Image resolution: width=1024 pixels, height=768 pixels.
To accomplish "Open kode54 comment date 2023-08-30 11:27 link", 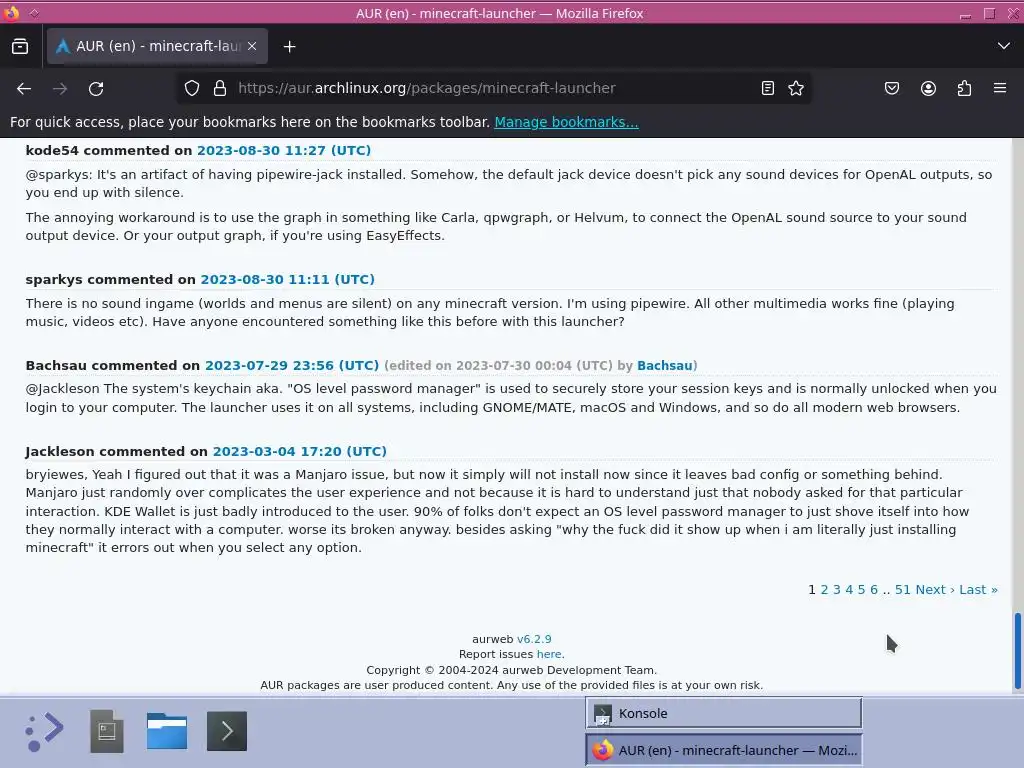I will tap(284, 150).
